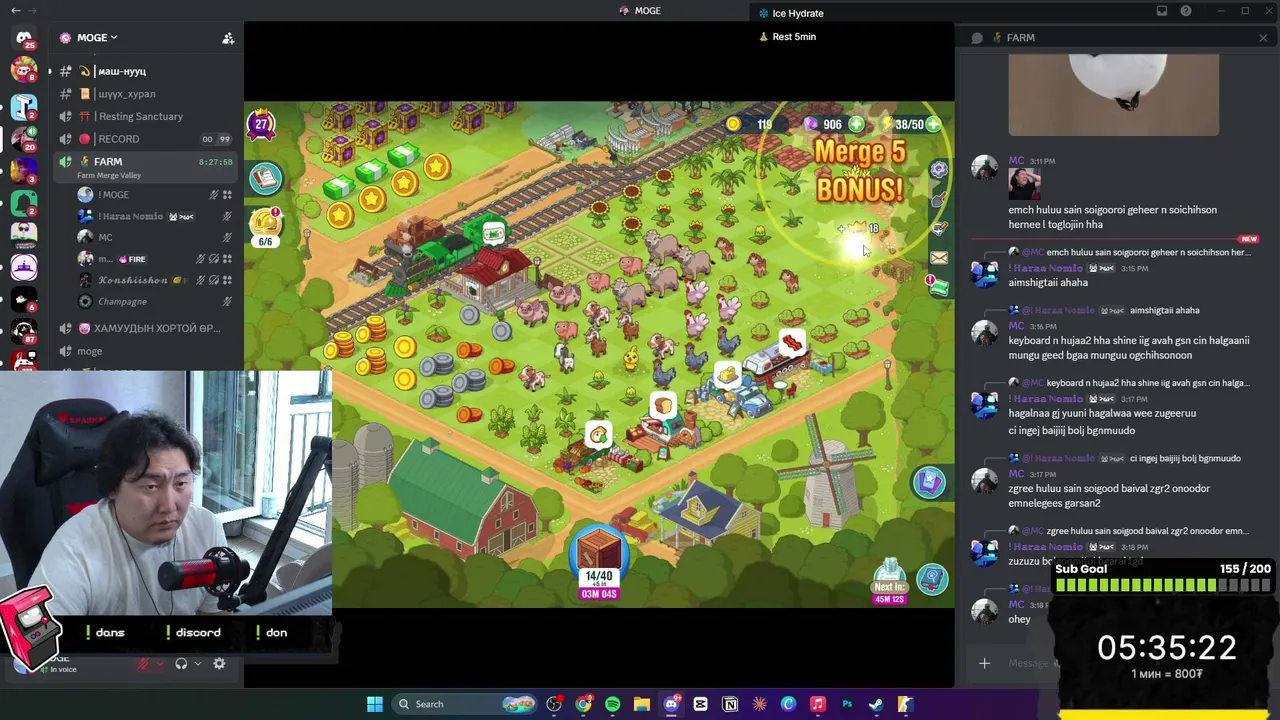Invite people to the MOGE server
Screen dimensions: 1280x720
tap(228, 38)
